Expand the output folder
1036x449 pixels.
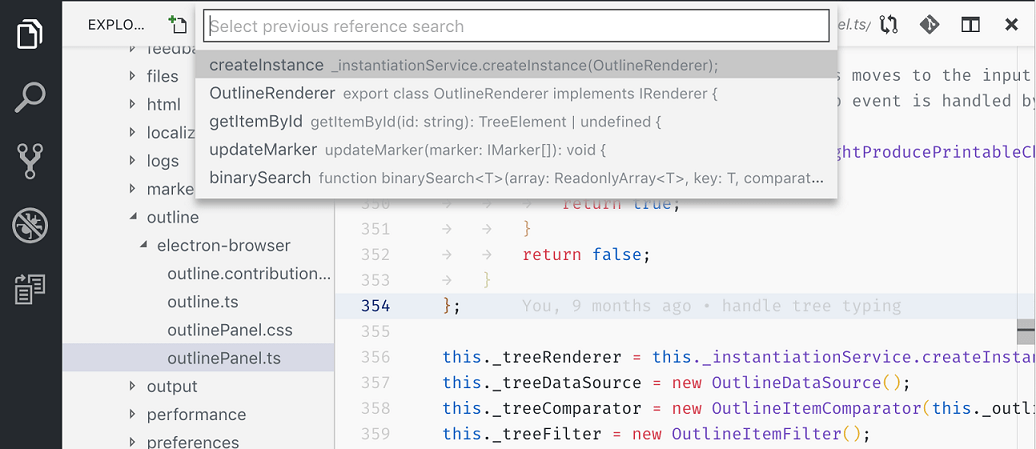pyautogui.click(x=133, y=386)
